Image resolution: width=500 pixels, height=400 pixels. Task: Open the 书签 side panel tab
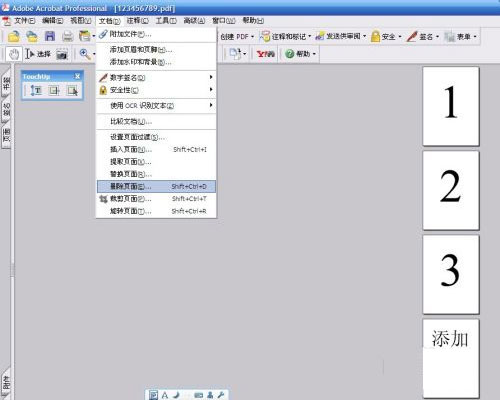pos(6,83)
